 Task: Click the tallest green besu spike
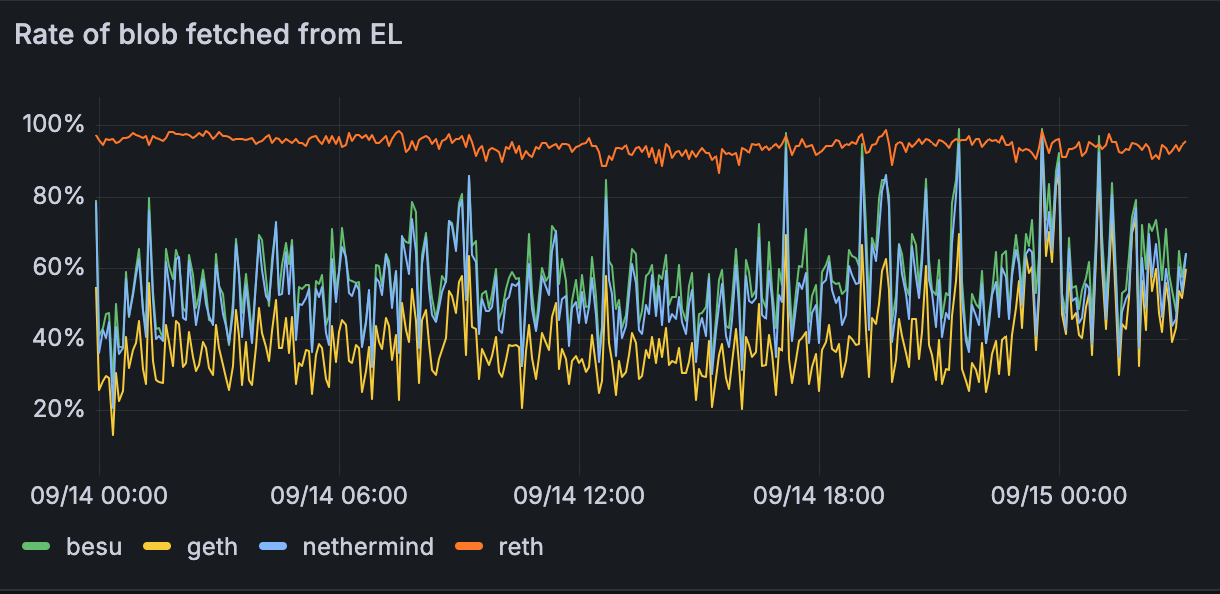click(x=957, y=130)
